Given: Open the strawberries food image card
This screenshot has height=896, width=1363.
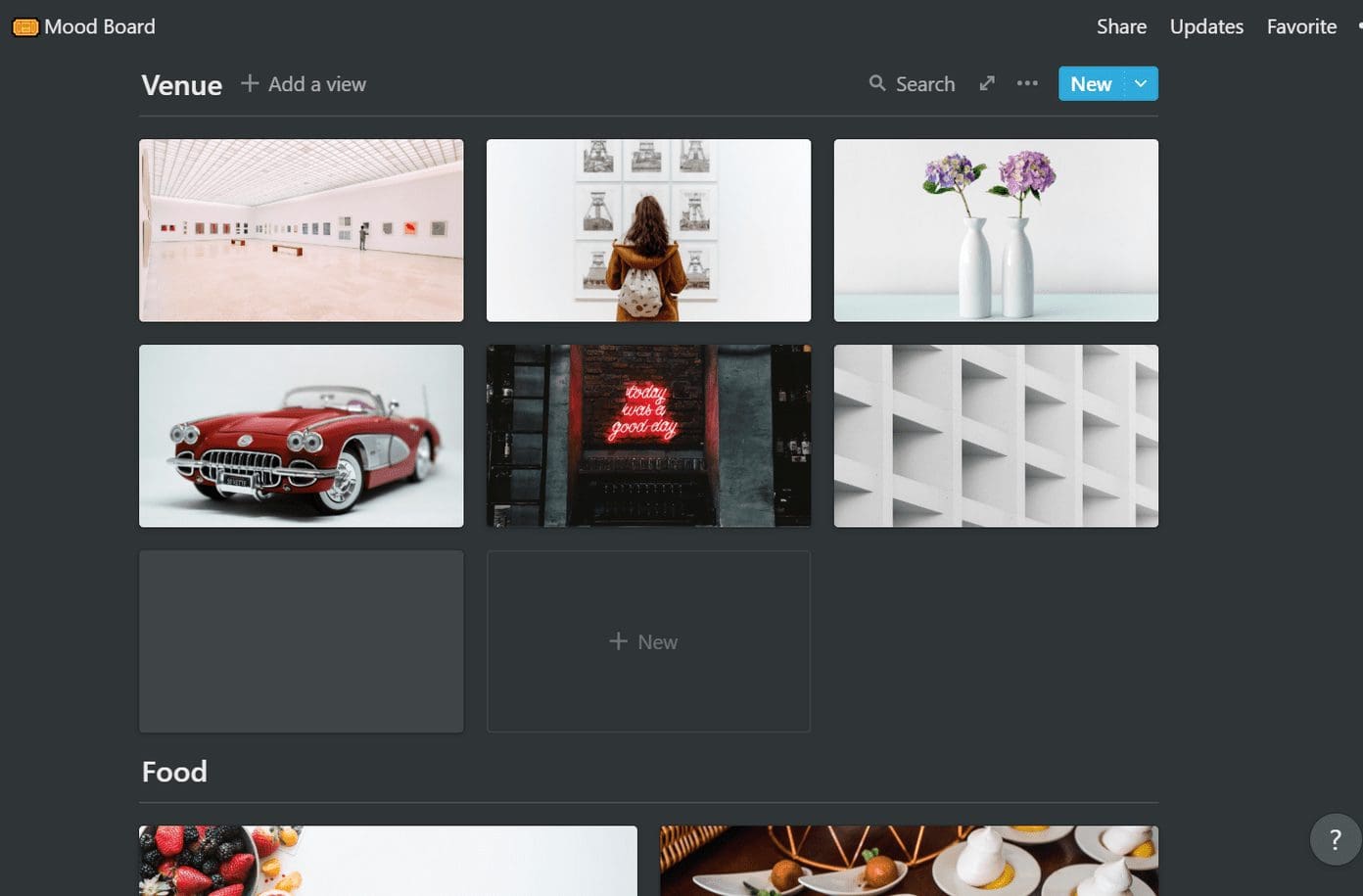Looking at the screenshot, I should coord(388,861).
